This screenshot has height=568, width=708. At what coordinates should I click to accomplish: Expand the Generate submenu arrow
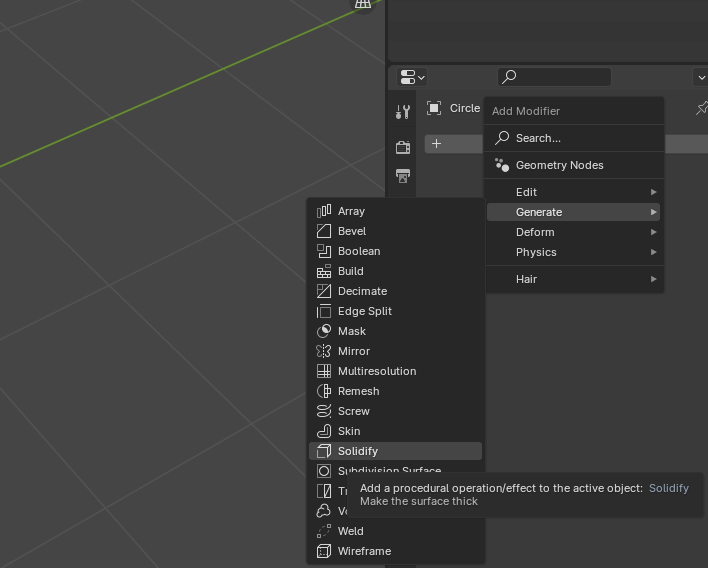[x=653, y=212]
